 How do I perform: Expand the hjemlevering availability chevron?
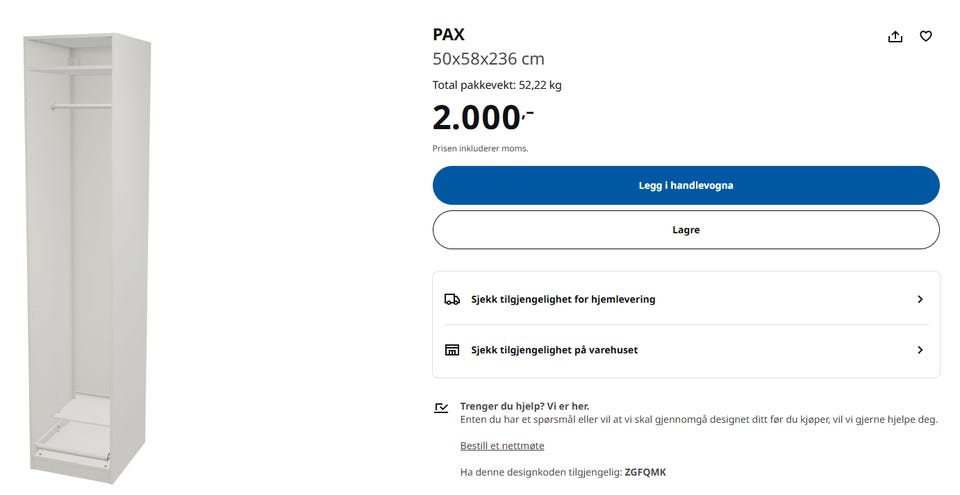pos(920,299)
